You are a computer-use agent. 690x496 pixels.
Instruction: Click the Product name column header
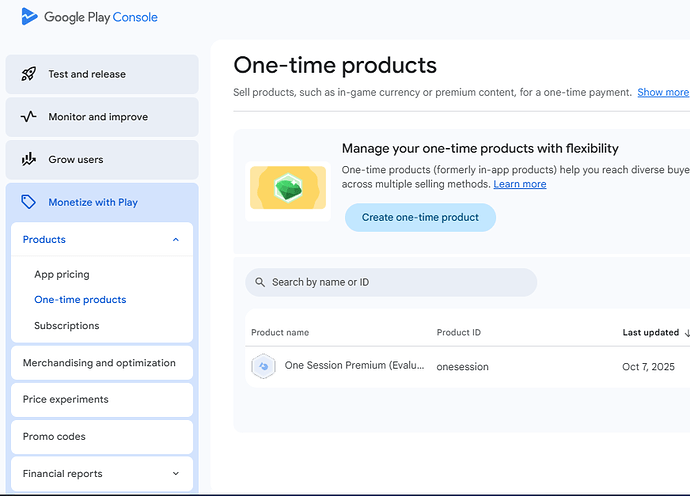(x=280, y=332)
